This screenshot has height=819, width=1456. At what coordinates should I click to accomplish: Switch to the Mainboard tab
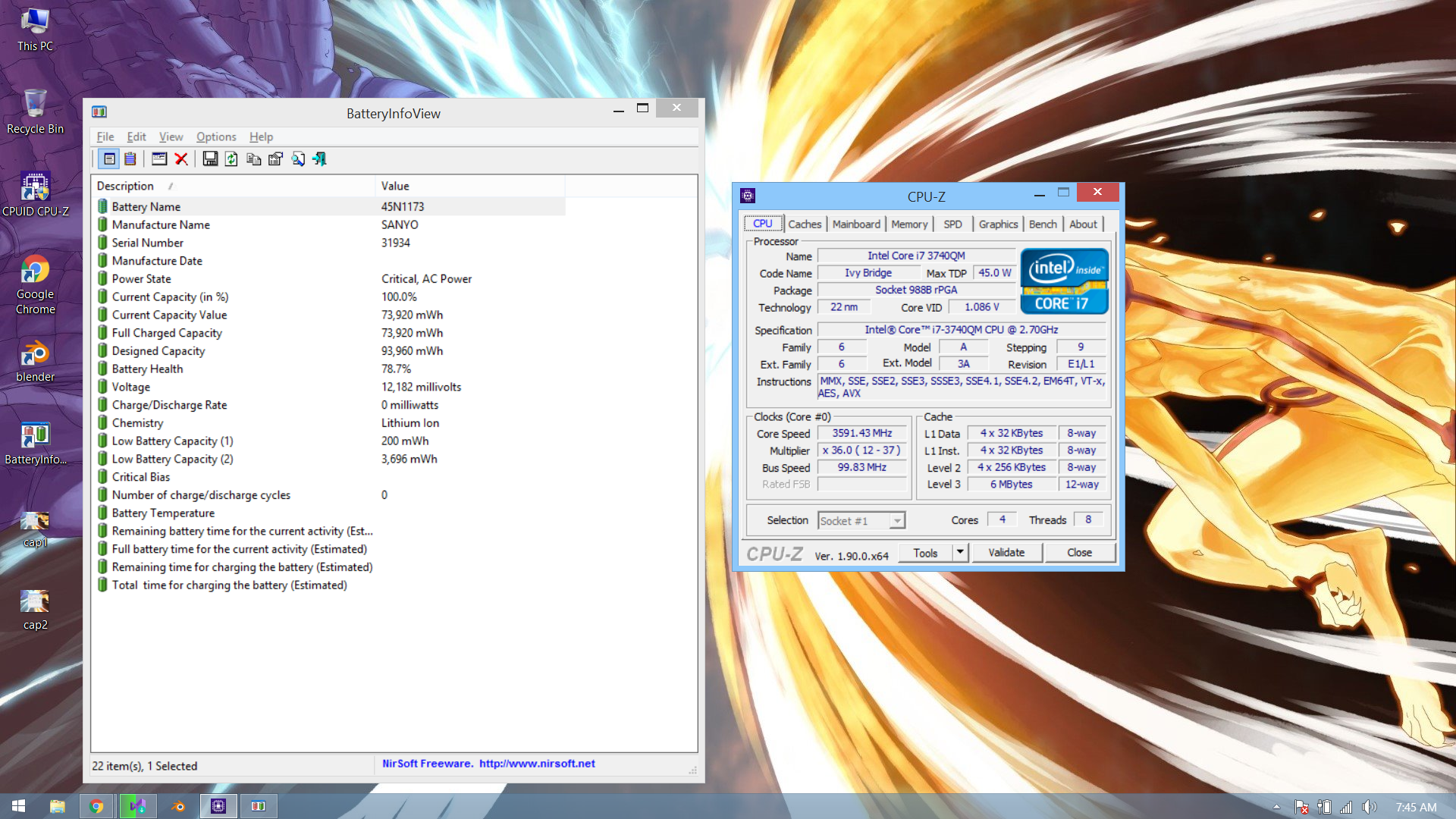coord(856,224)
